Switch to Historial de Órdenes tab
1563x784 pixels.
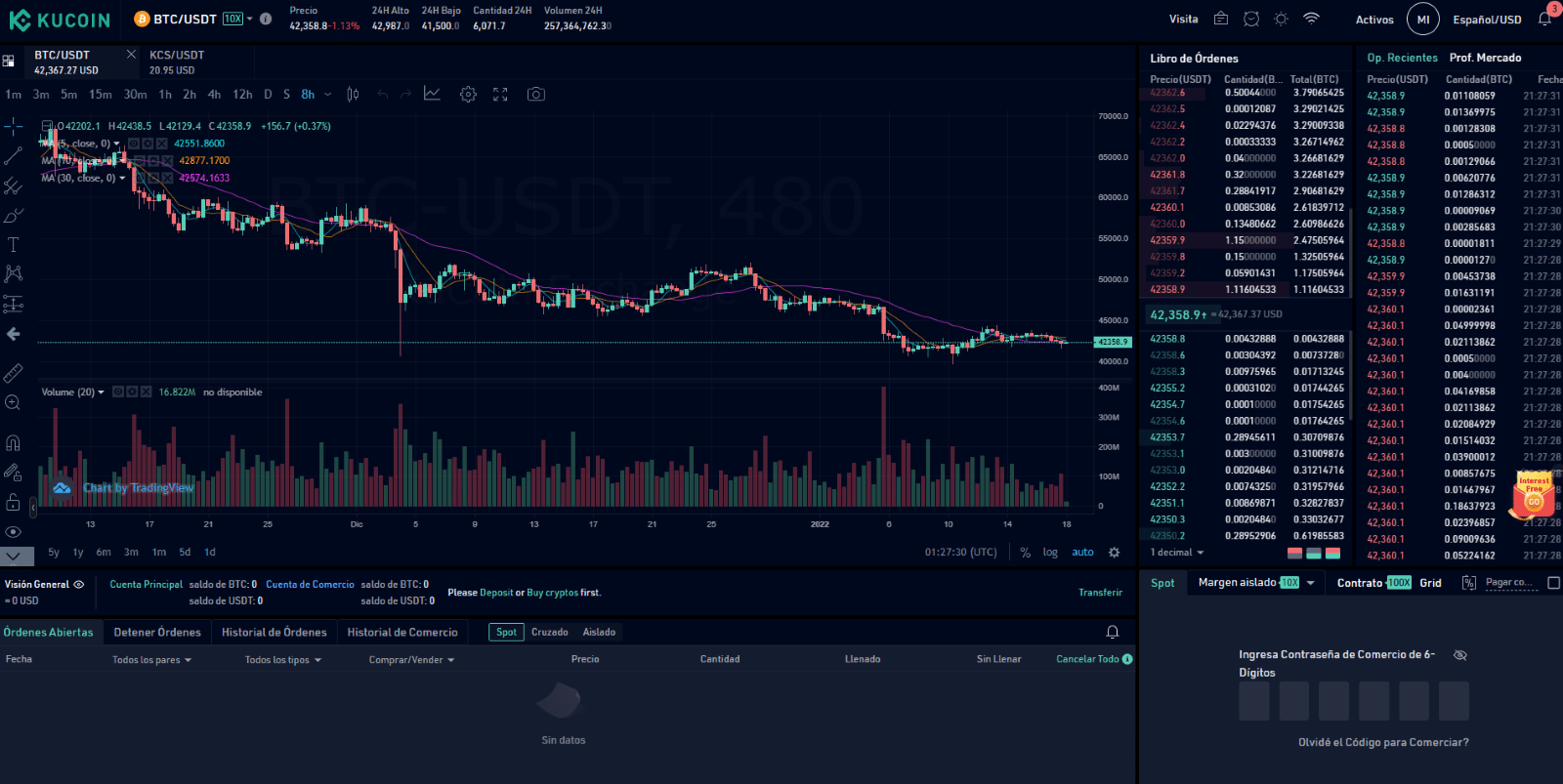pos(274,633)
